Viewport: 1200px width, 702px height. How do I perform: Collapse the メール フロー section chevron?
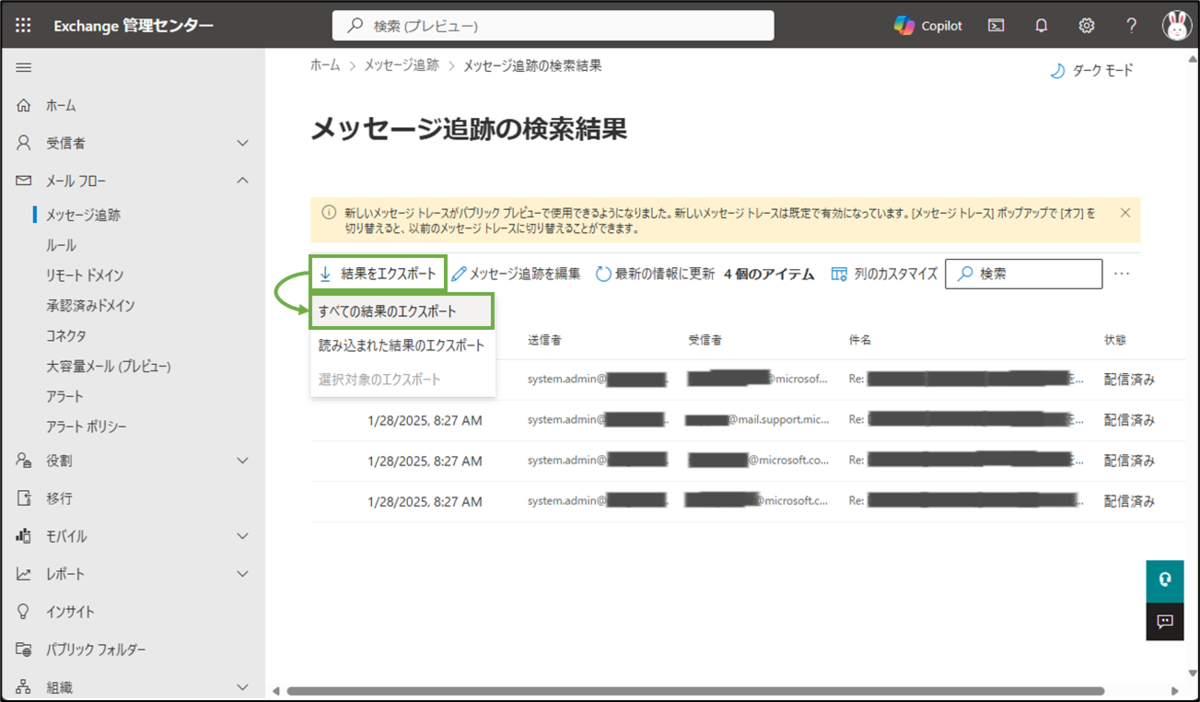242,181
